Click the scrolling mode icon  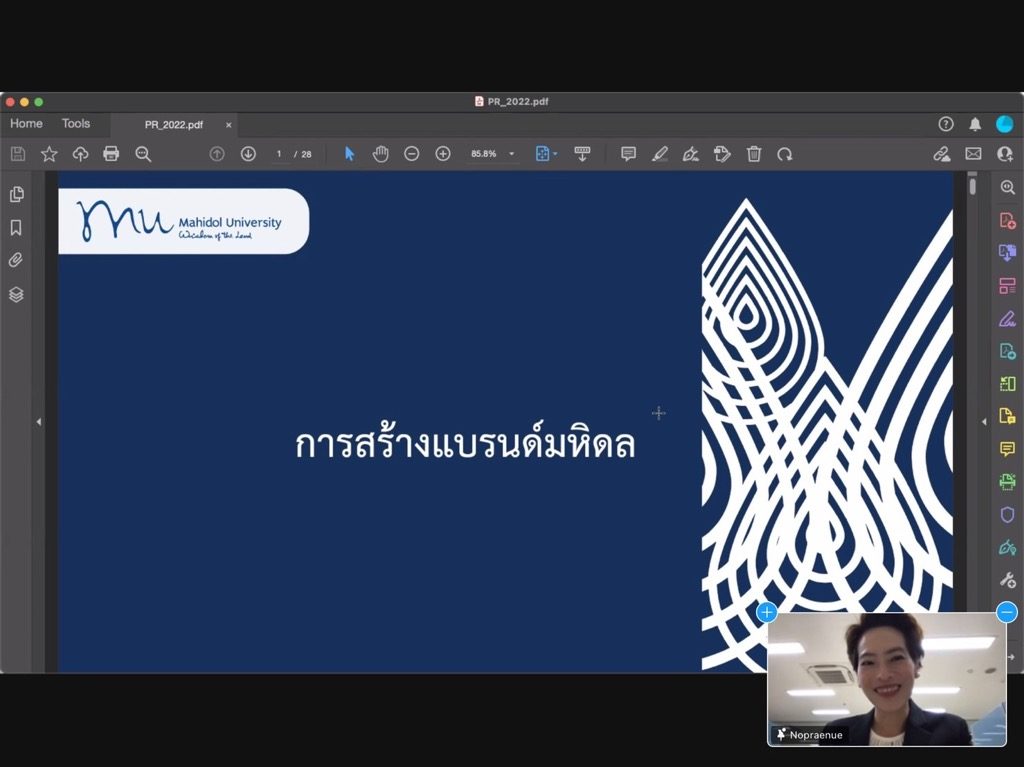pyautogui.click(x=582, y=154)
